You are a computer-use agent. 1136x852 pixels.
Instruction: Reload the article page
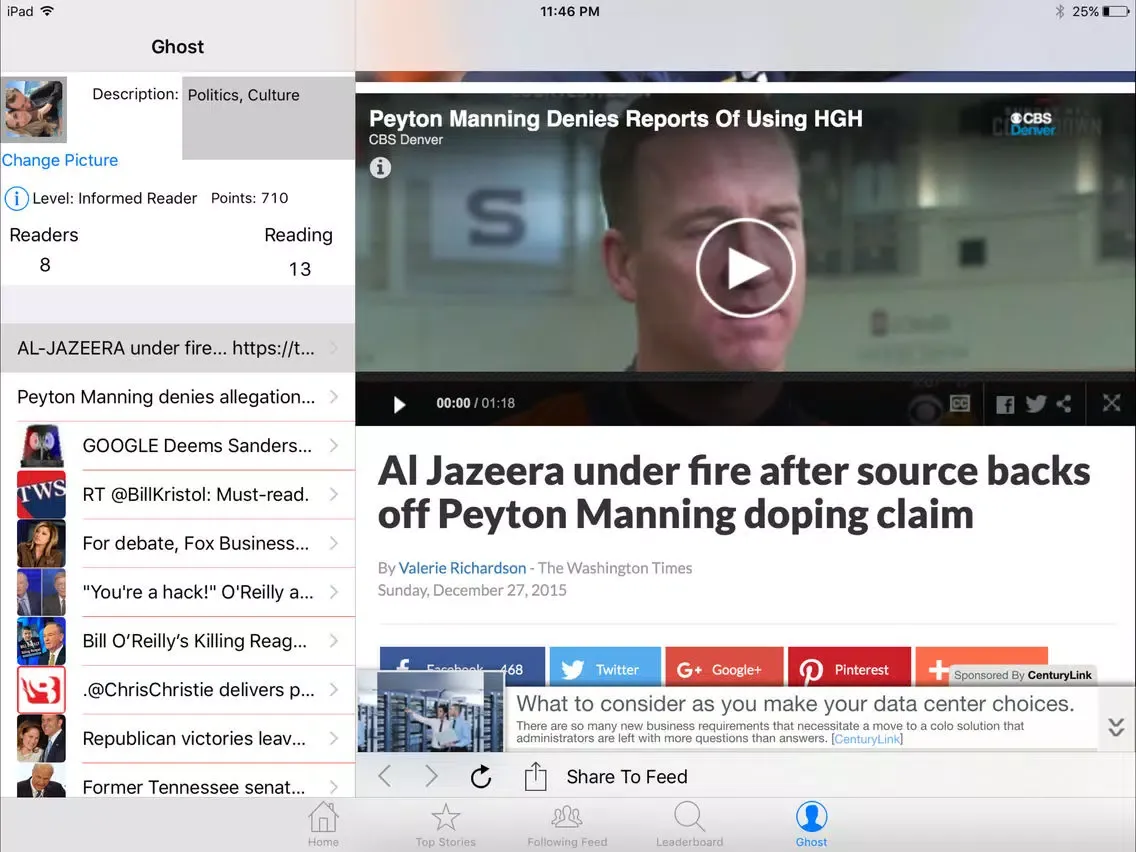480,777
